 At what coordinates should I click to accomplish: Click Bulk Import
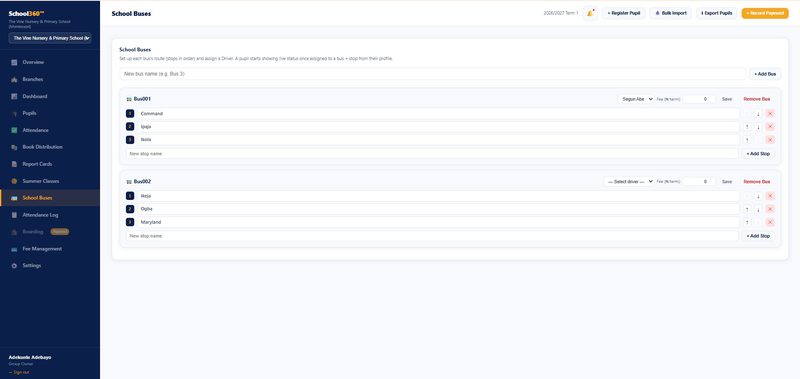(x=670, y=13)
